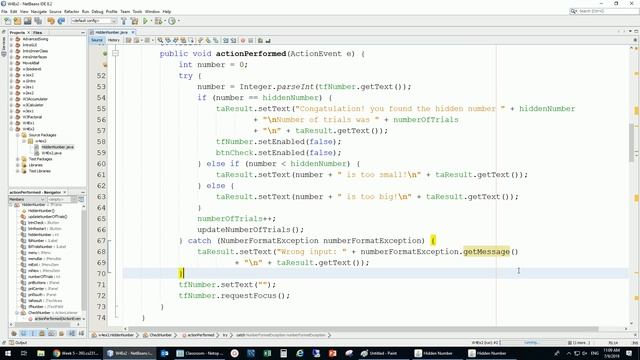This screenshot has width=640, height=360.
Task: Click the New File toolbar icon
Action: (7, 21)
